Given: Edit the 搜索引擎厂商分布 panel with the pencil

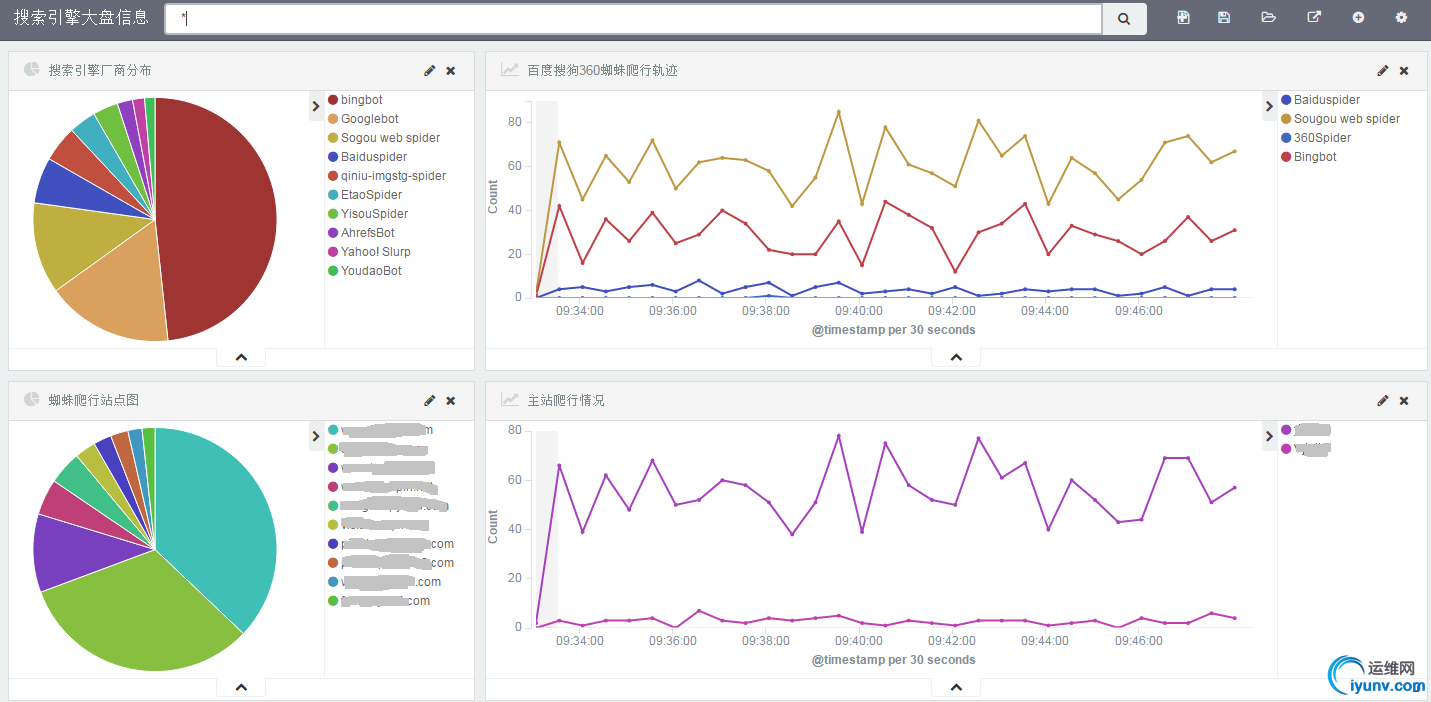Looking at the screenshot, I should coord(430,70).
